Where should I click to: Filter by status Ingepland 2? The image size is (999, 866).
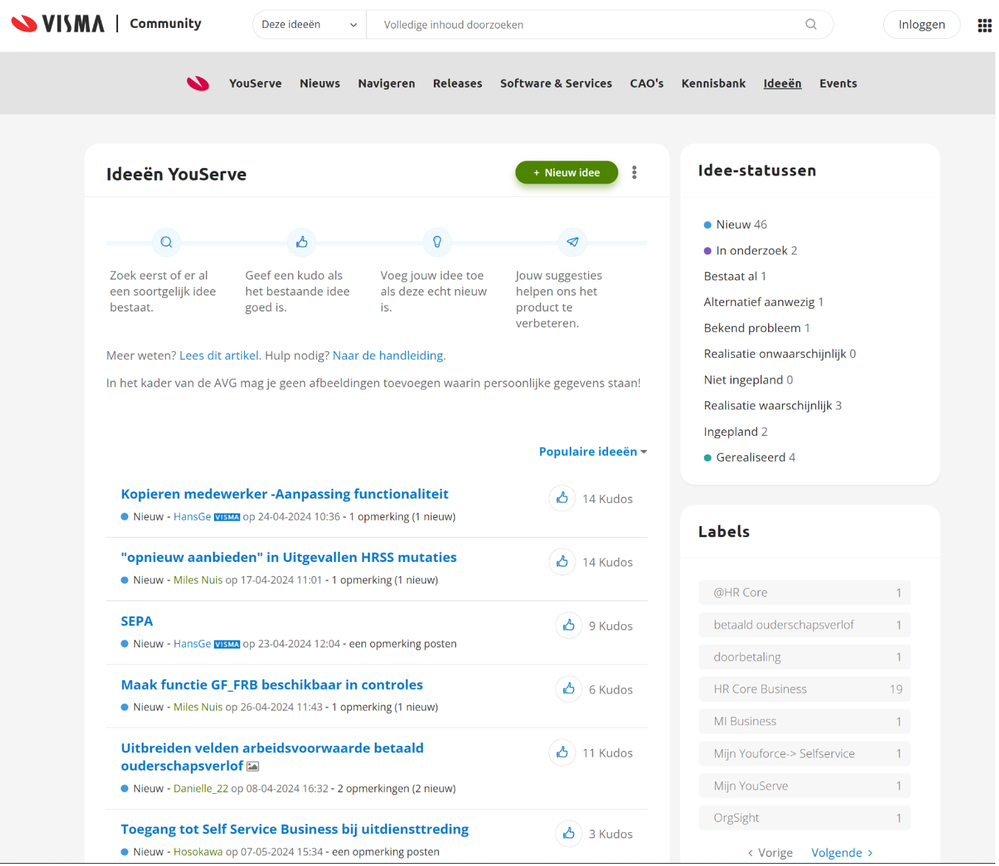coord(735,432)
